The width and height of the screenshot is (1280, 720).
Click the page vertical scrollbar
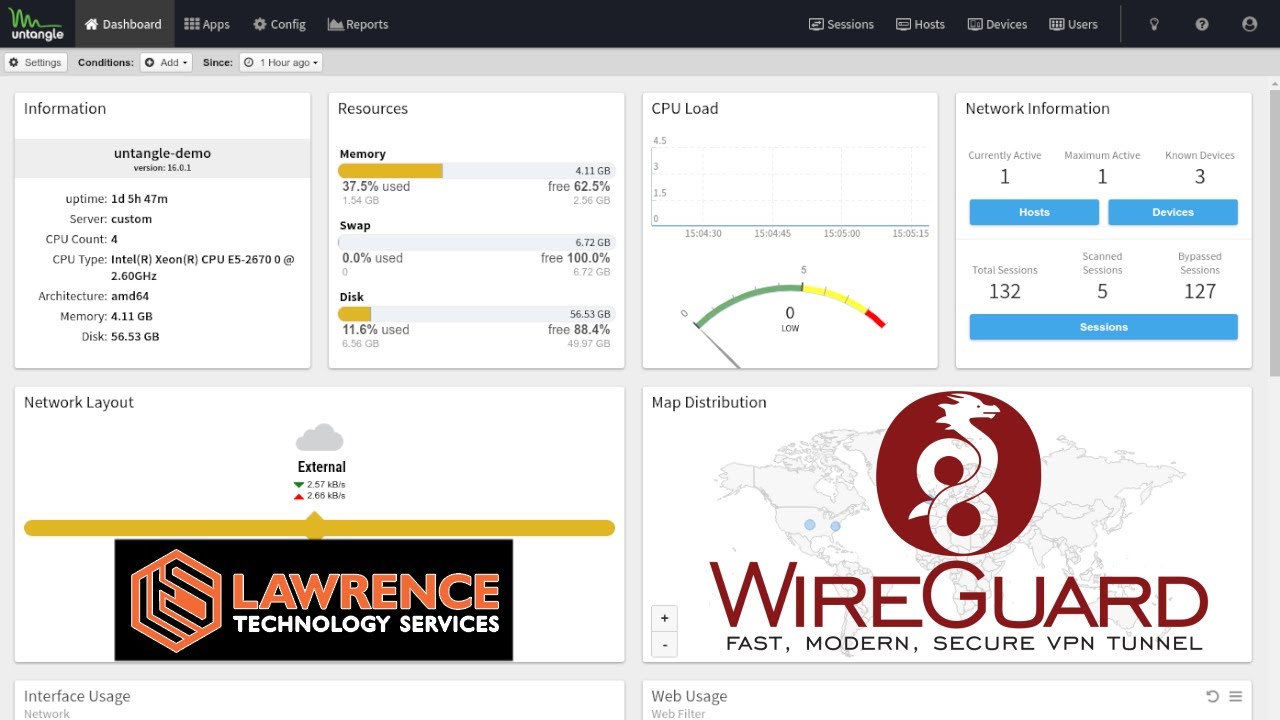coord(1274,232)
